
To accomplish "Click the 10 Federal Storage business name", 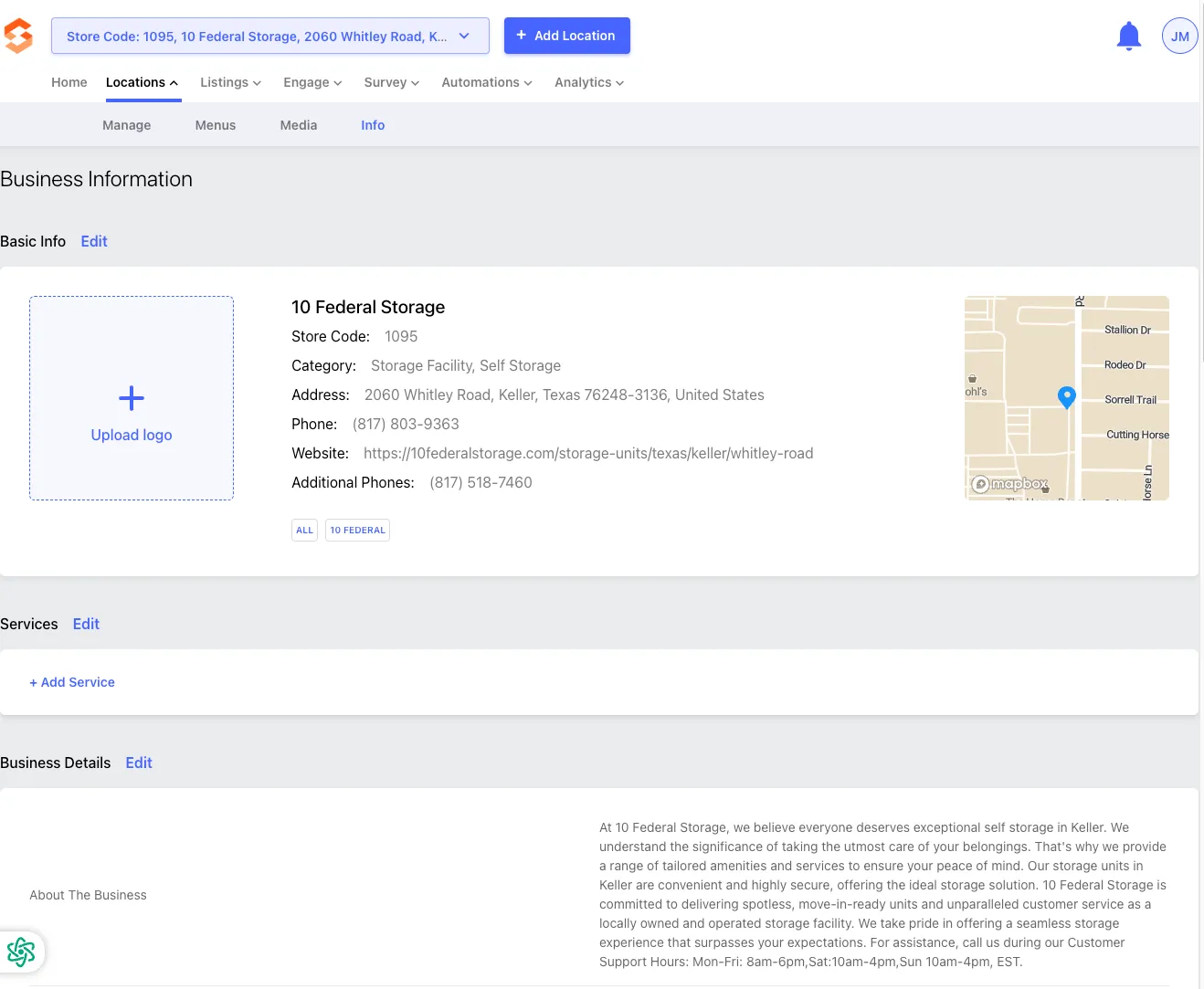I will [x=368, y=307].
